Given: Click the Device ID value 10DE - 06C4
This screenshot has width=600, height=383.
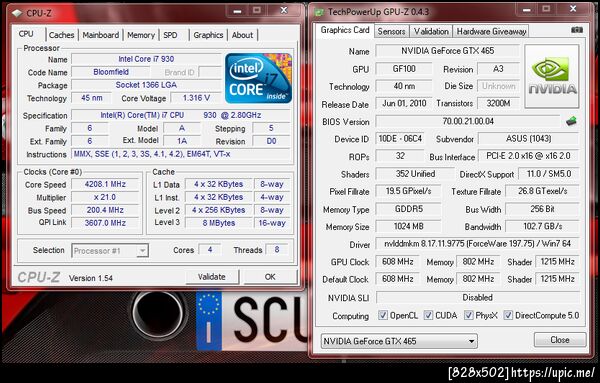Looking at the screenshot, I should point(400,139).
